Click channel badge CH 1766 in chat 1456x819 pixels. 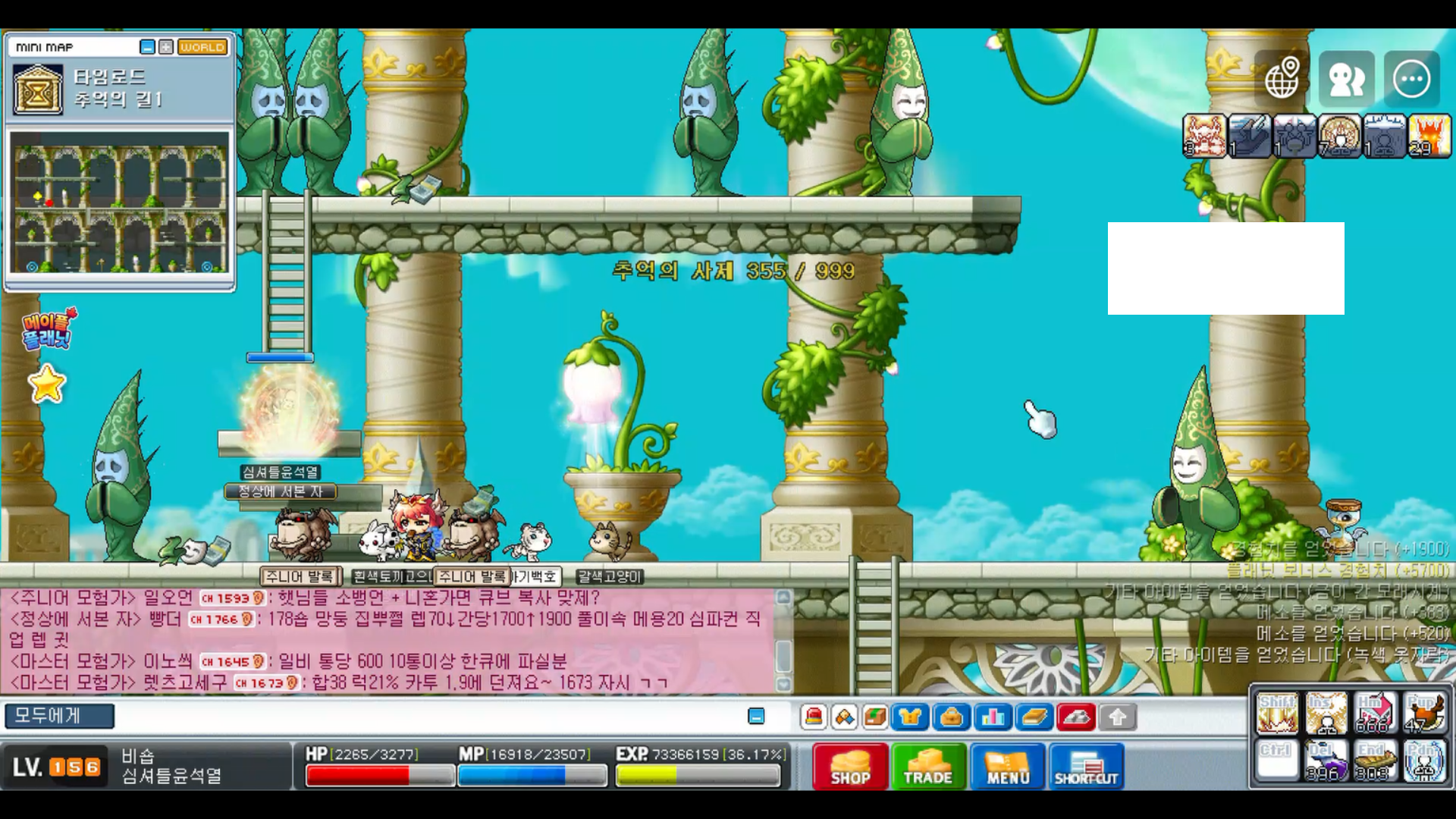[x=221, y=620]
